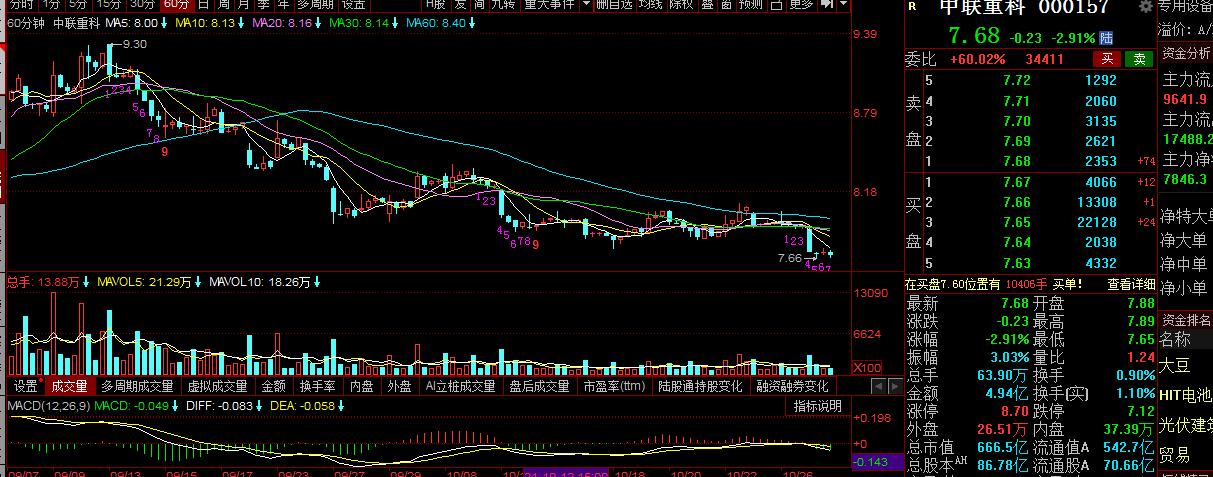This screenshot has height=477, width=1213.
Task: Select 盘后成交量 indicator tab
Action: click(x=539, y=386)
